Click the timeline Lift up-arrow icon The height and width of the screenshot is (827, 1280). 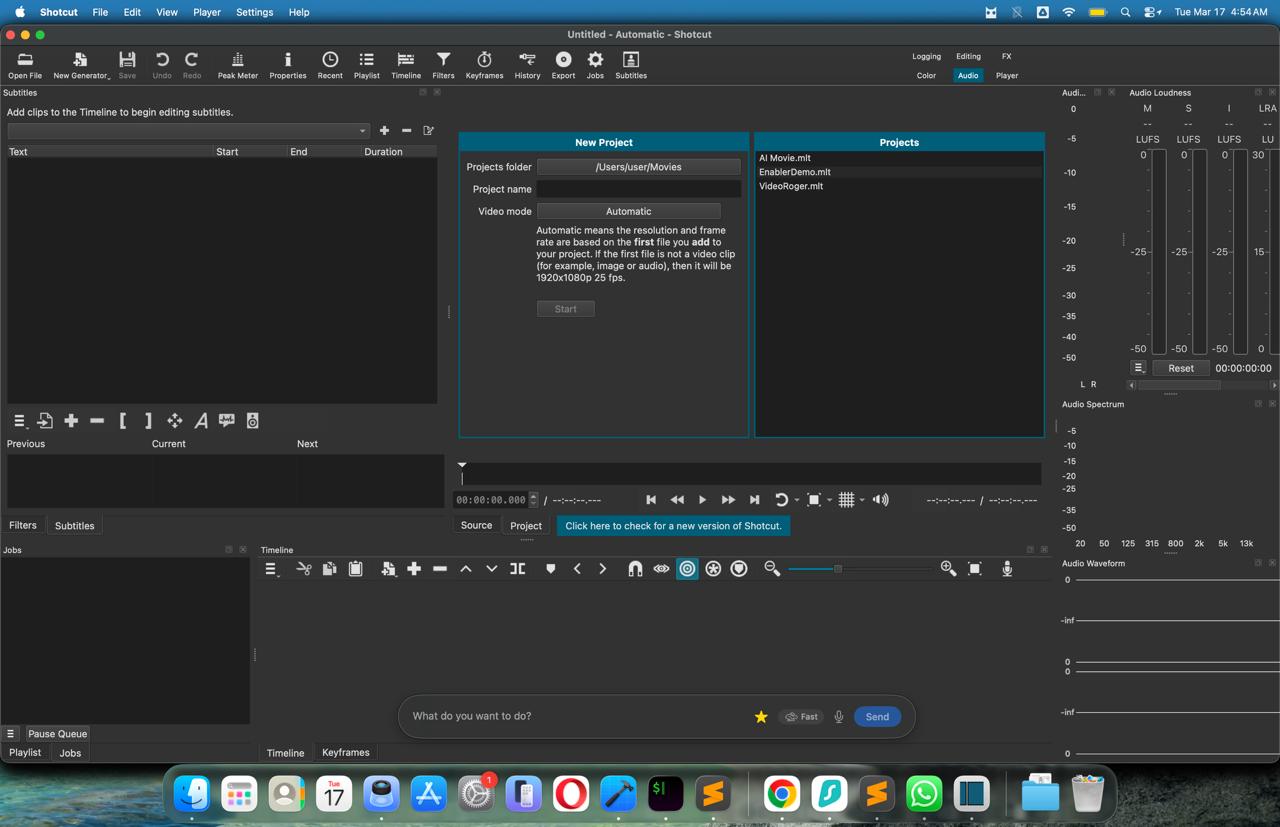pos(466,569)
